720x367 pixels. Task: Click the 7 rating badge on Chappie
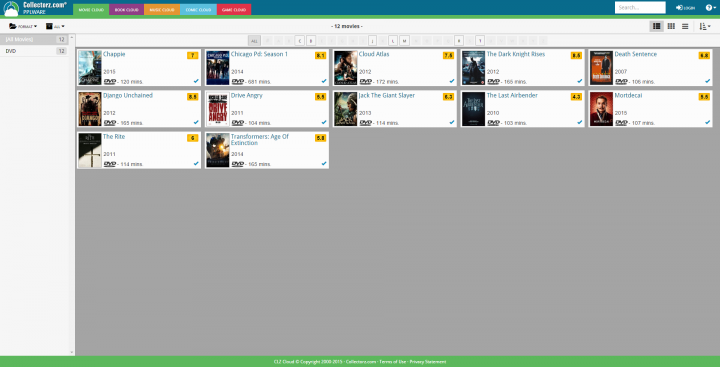coord(192,56)
